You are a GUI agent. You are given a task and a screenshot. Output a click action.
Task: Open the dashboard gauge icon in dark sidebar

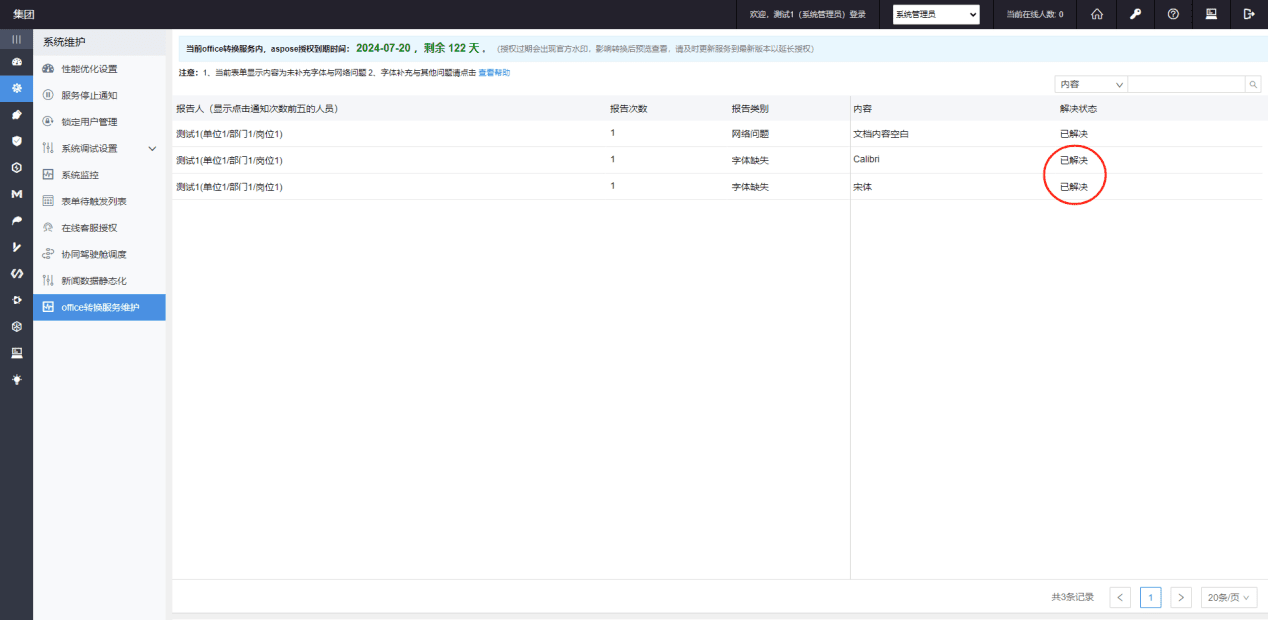point(16,62)
